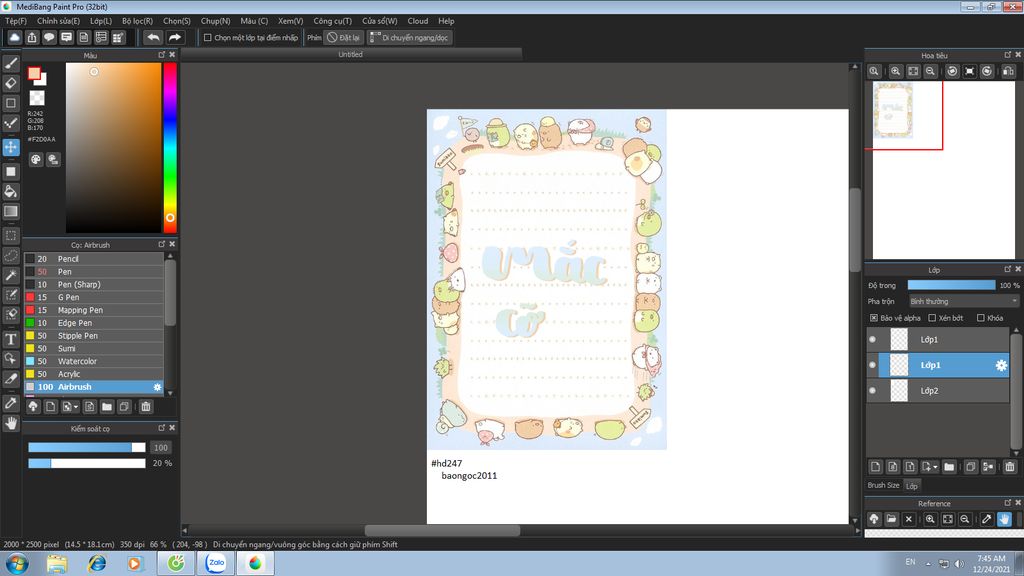Select the Eraser tool
The width and height of the screenshot is (1024, 576).
[11, 83]
